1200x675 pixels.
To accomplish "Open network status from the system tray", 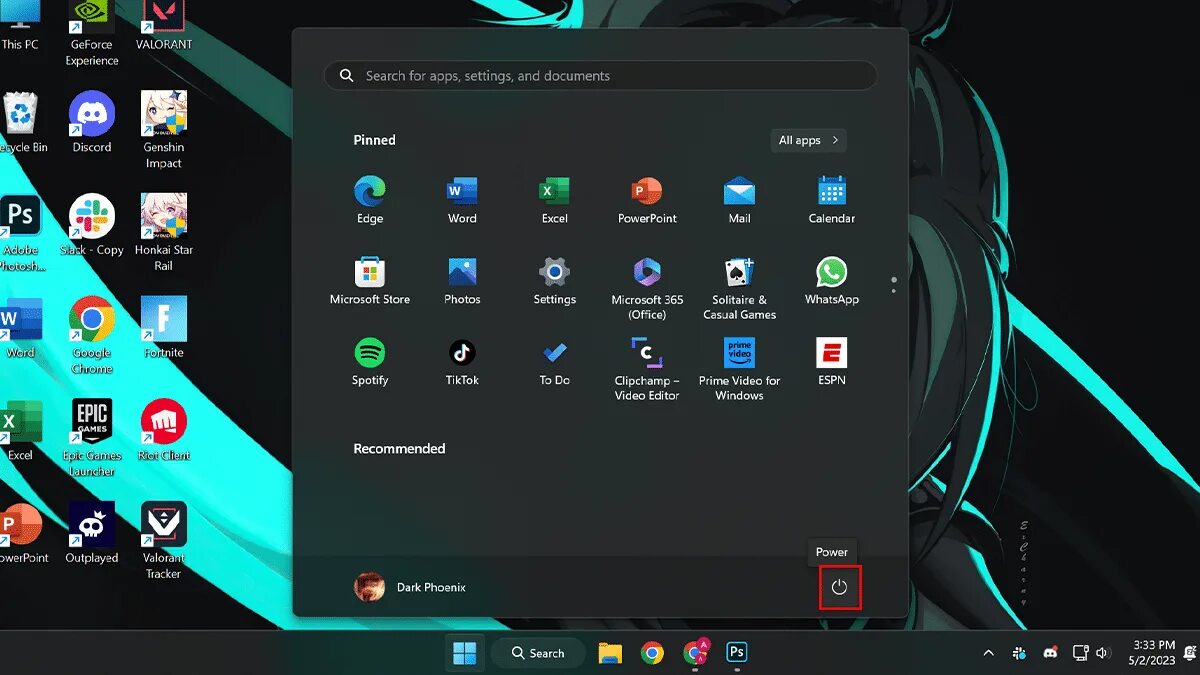I will click(x=1081, y=653).
